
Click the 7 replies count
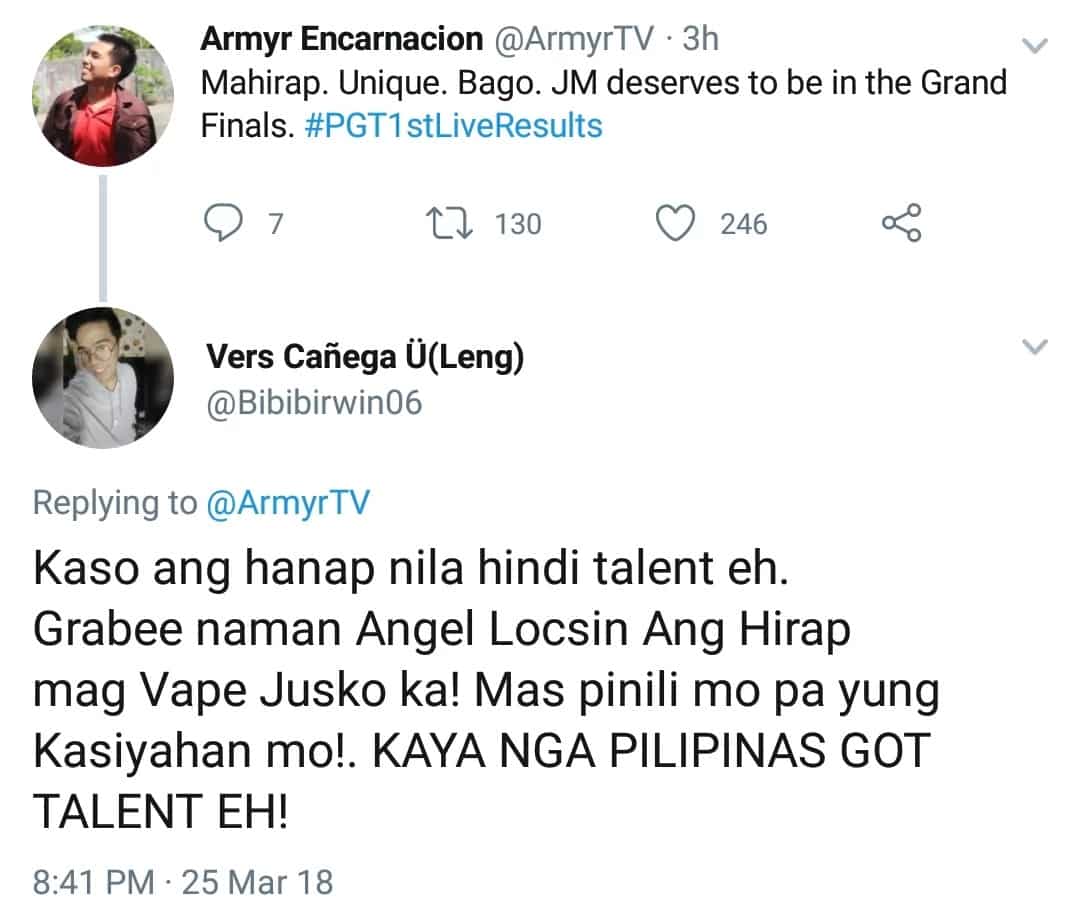tap(276, 224)
